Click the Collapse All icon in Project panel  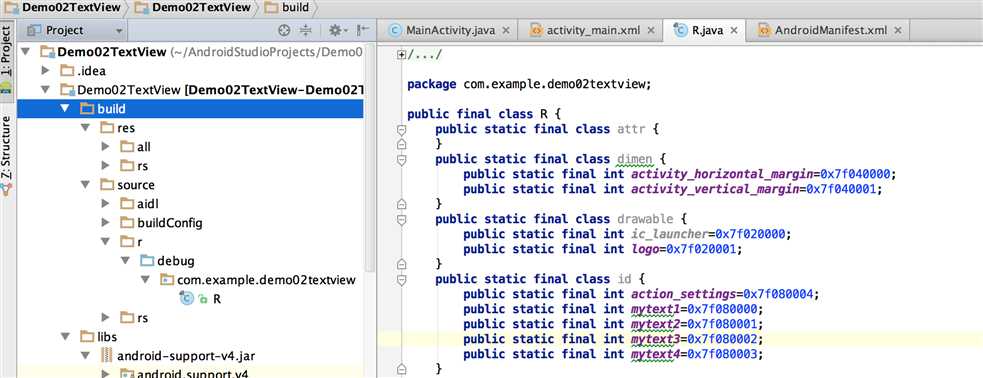[305, 30]
